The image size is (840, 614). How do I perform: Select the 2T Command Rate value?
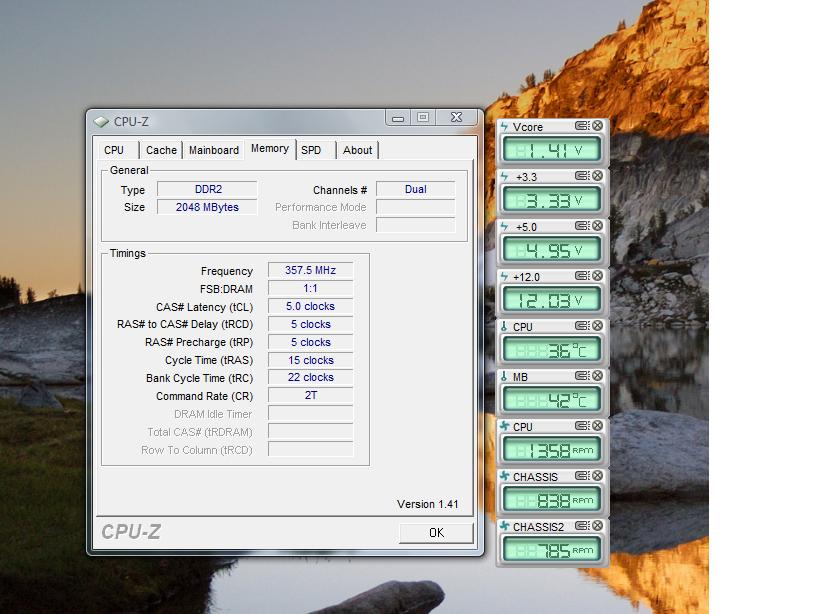tap(311, 395)
